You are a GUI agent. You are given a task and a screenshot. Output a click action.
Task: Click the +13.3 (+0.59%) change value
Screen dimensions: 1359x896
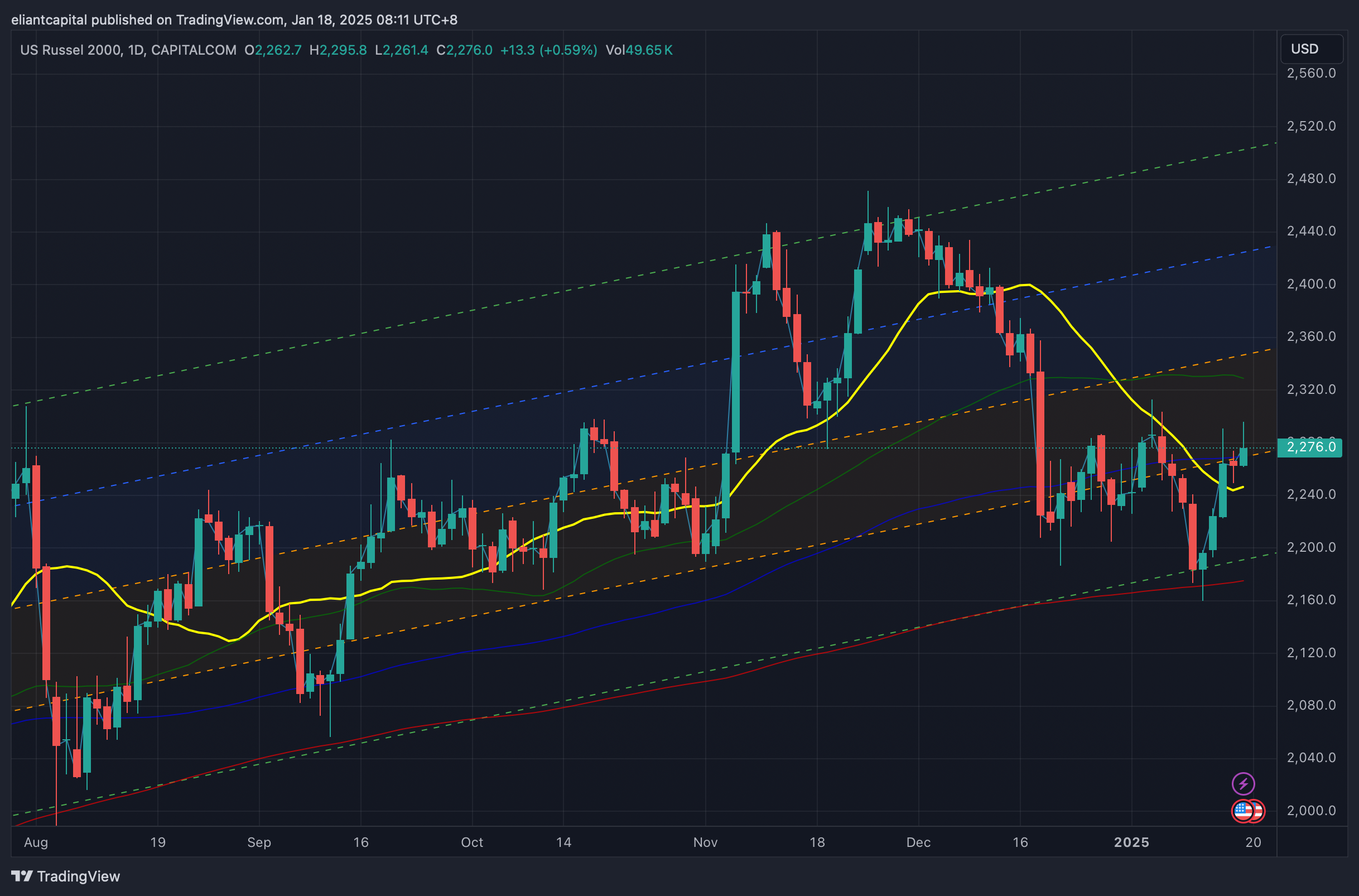pyautogui.click(x=548, y=50)
